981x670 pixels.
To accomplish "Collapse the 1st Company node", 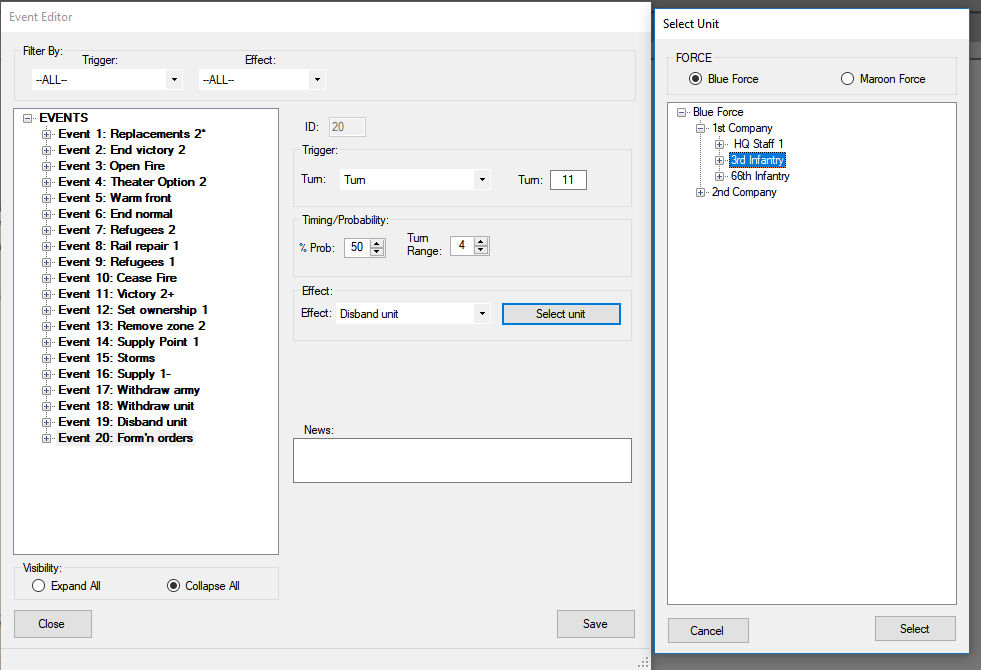I will click(701, 128).
